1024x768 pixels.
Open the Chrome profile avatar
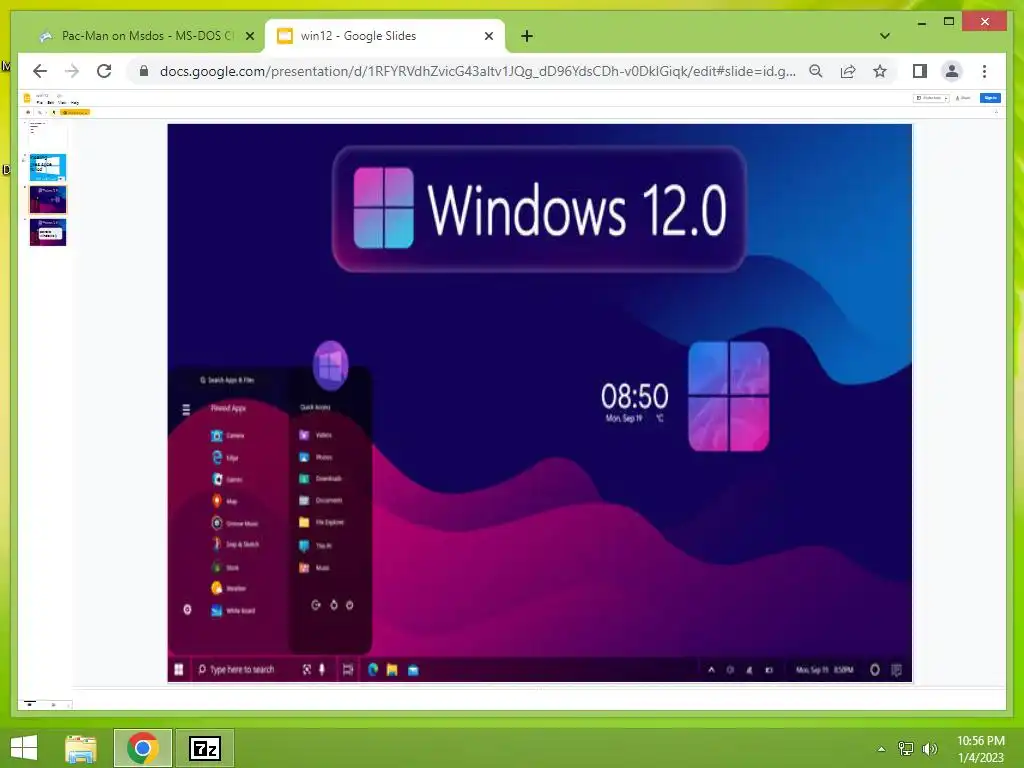(952, 71)
